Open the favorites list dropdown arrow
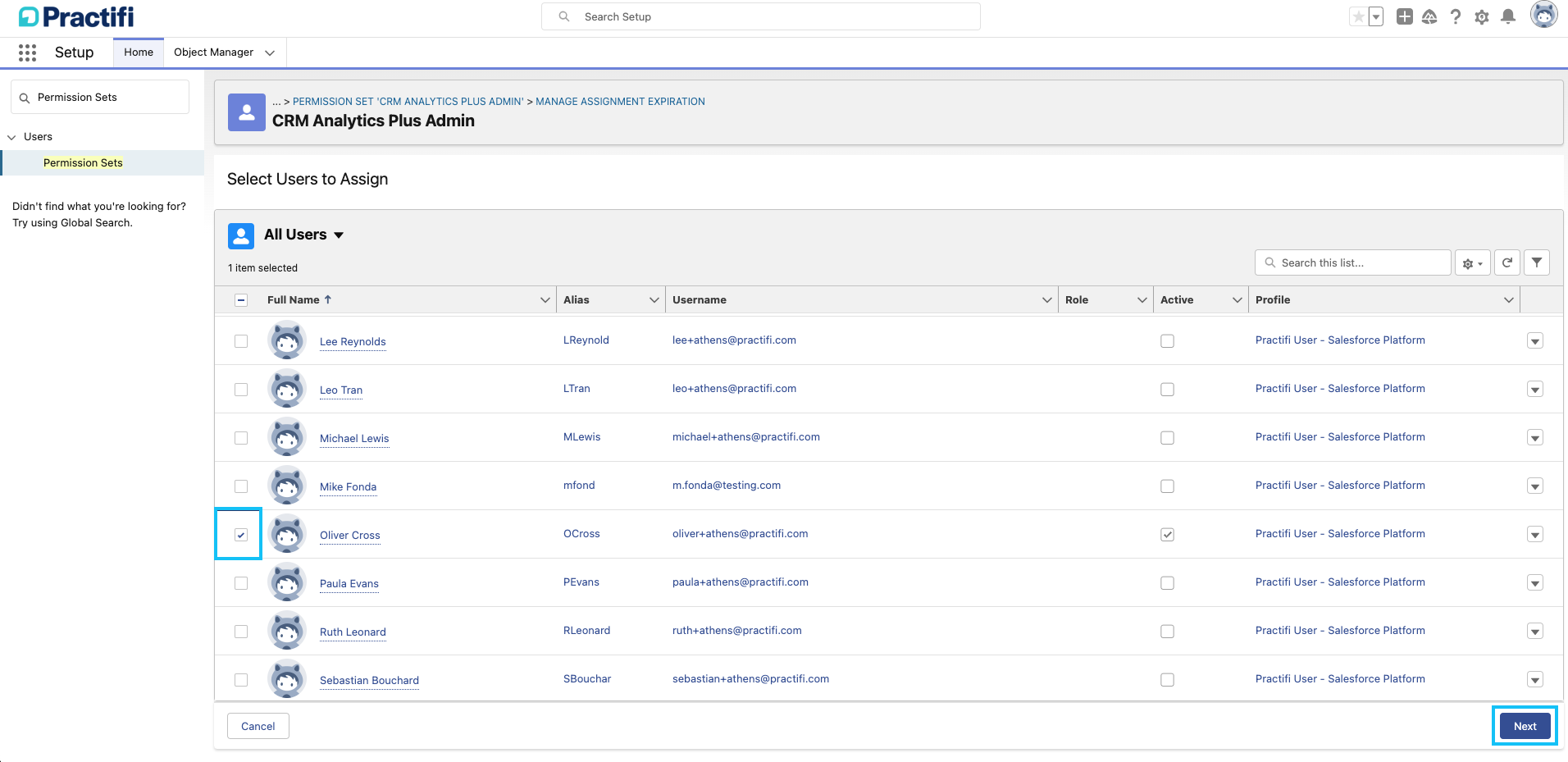Viewport: 1568px width, 762px height. pyautogui.click(x=1376, y=16)
